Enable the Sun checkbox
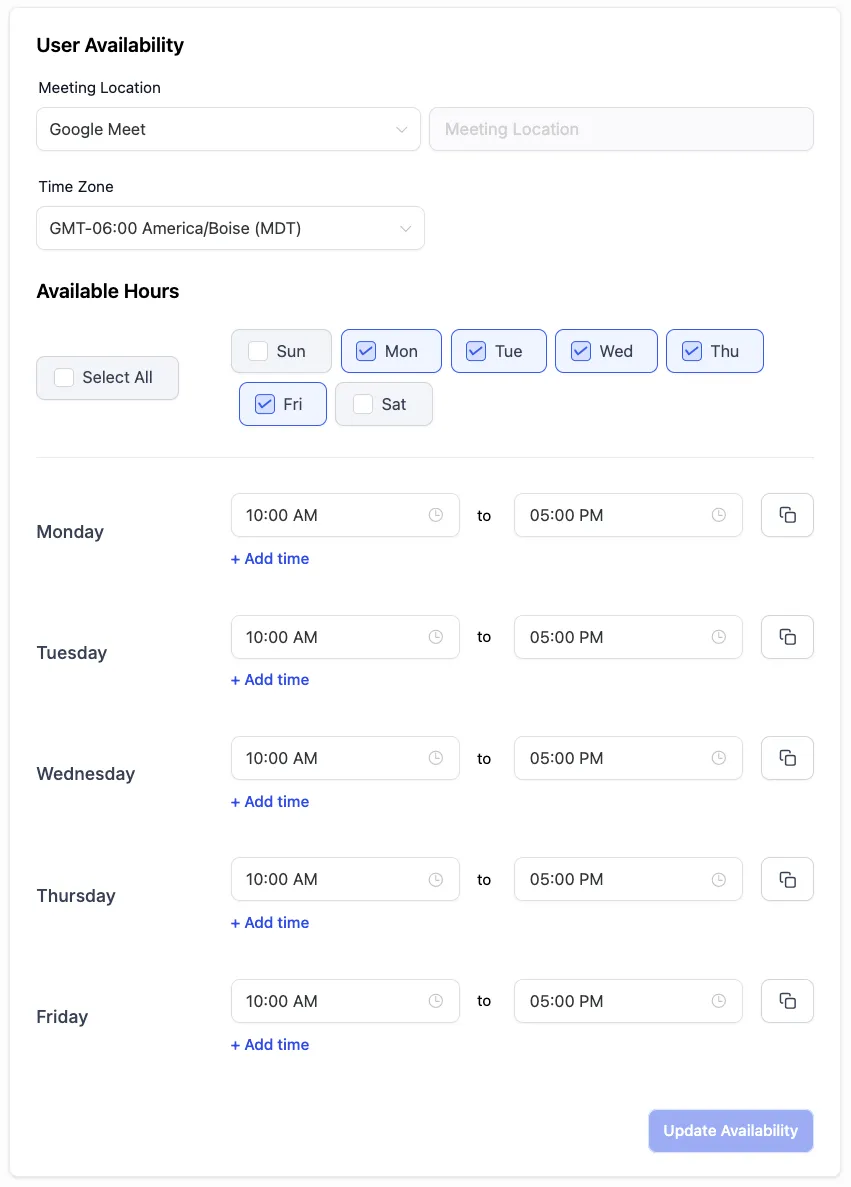The image size is (851, 1187). 258,351
